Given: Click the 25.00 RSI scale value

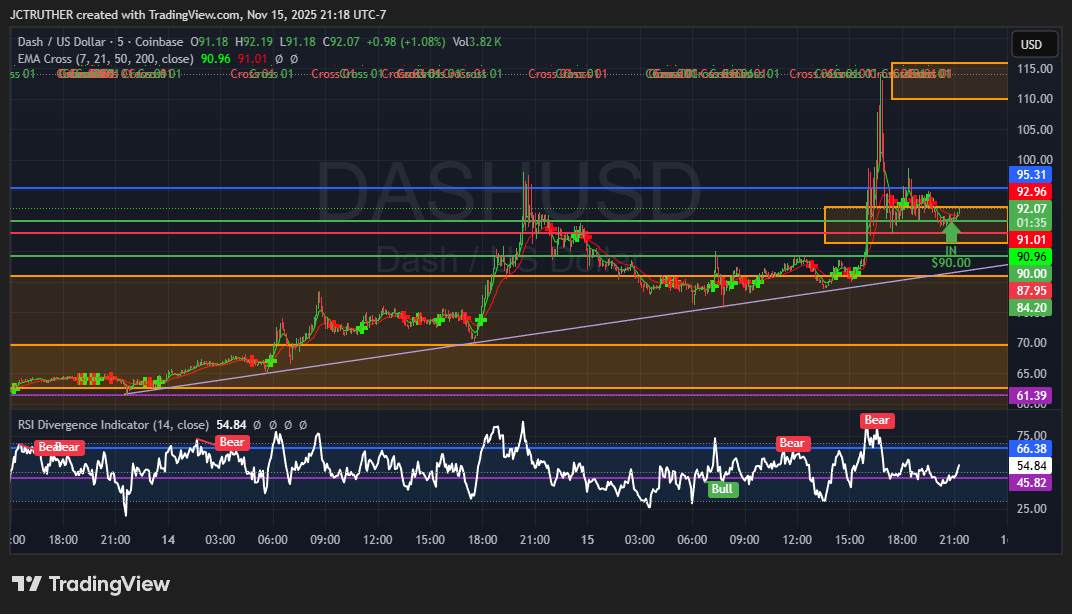Looking at the screenshot, I should (x=1032, y=509).
